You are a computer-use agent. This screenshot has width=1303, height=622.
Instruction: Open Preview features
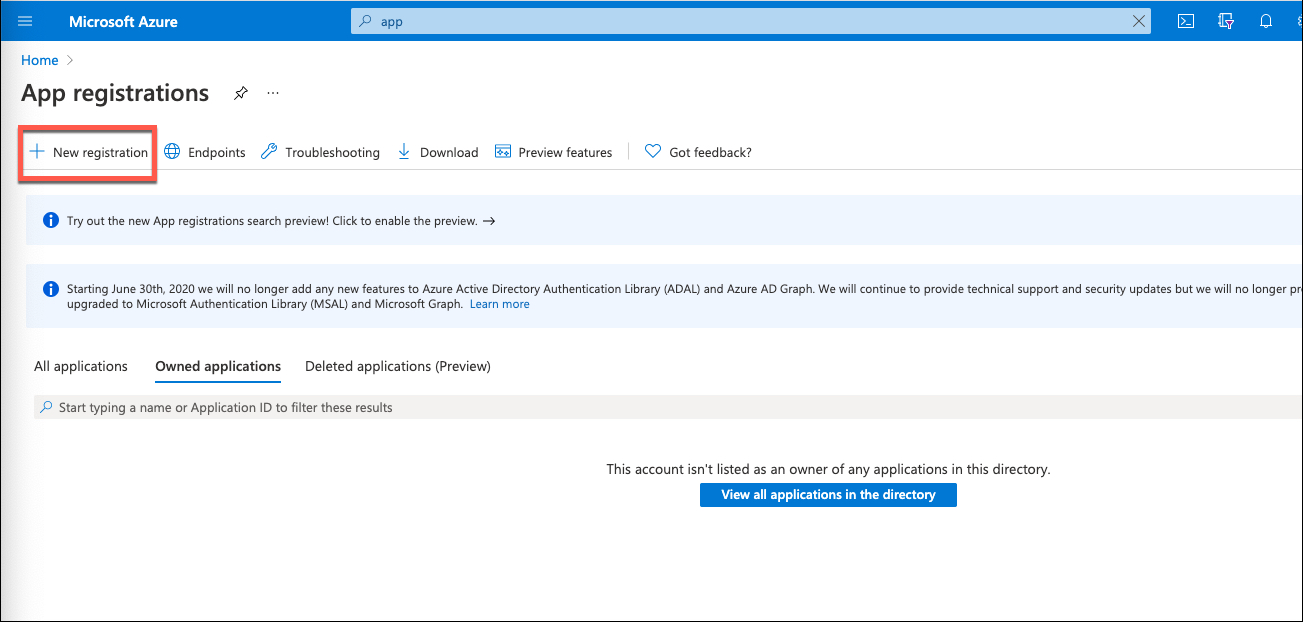(553, 152)
